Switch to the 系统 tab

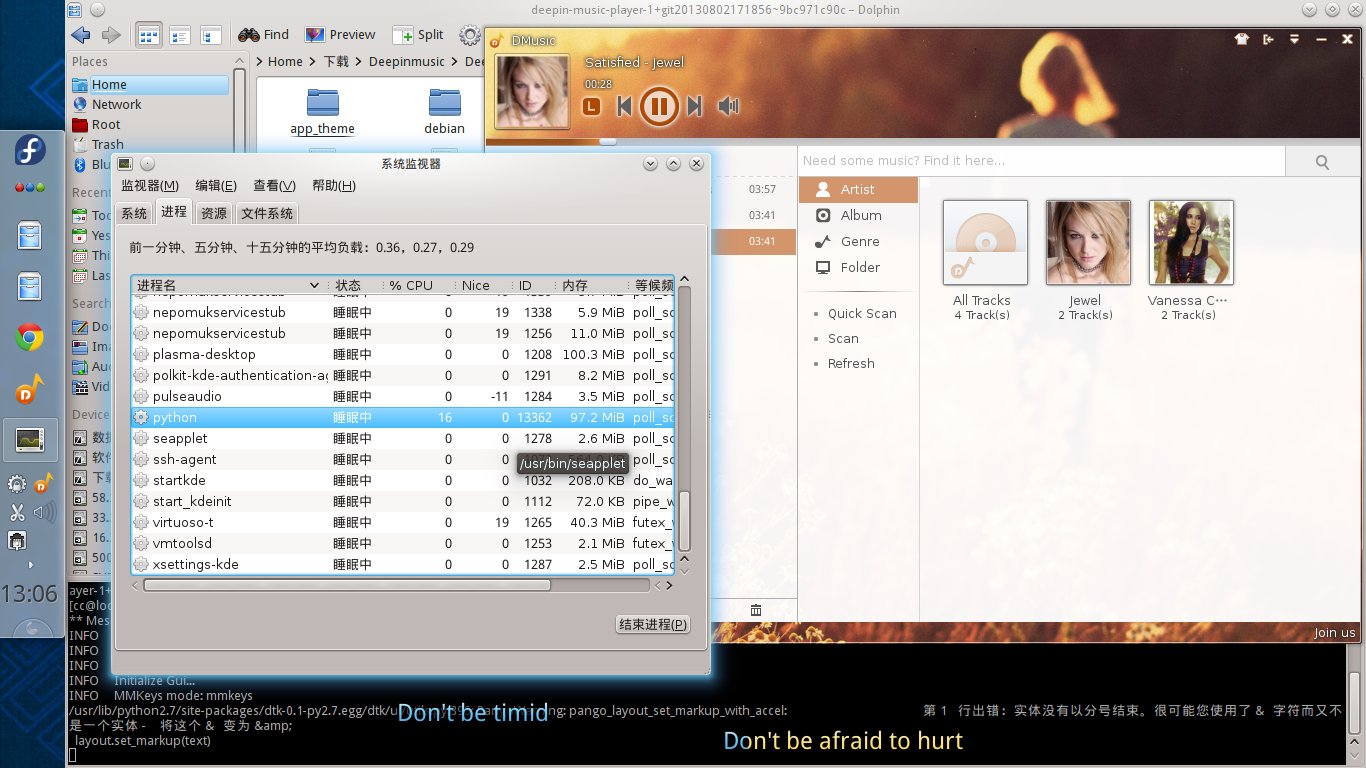[134, 213]
